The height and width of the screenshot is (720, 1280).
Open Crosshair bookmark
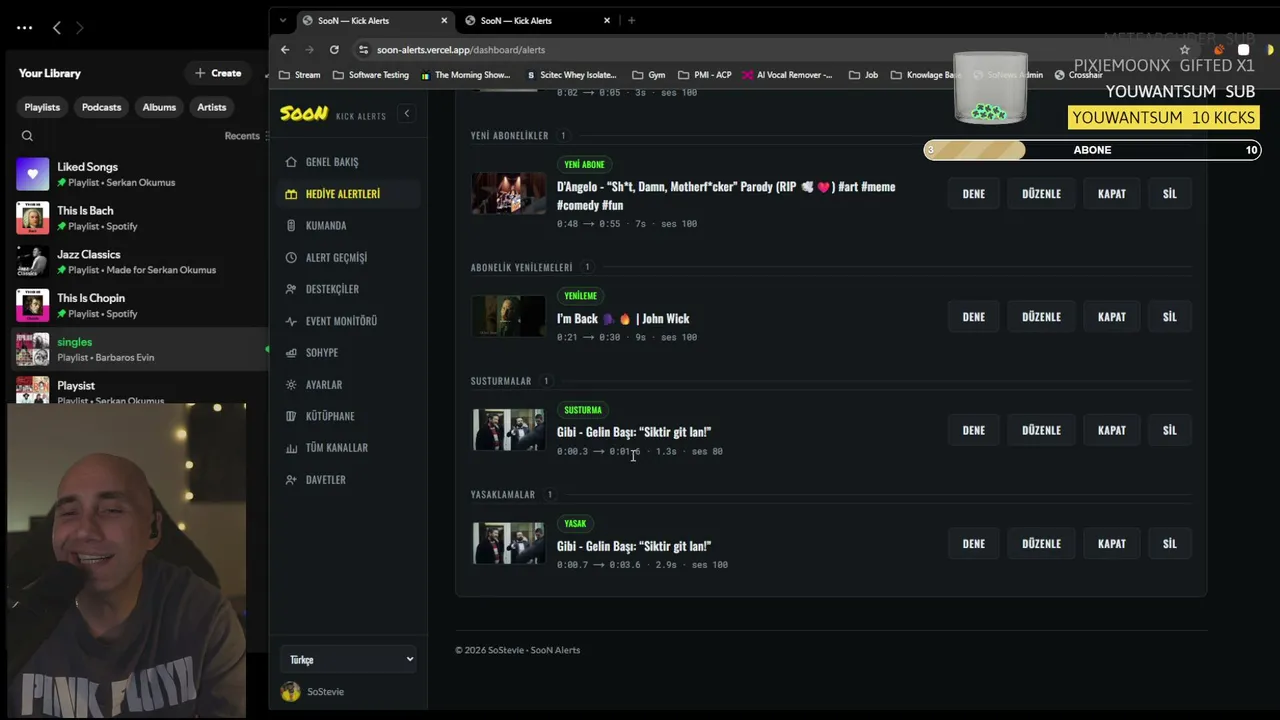(x=1078, y=75)
